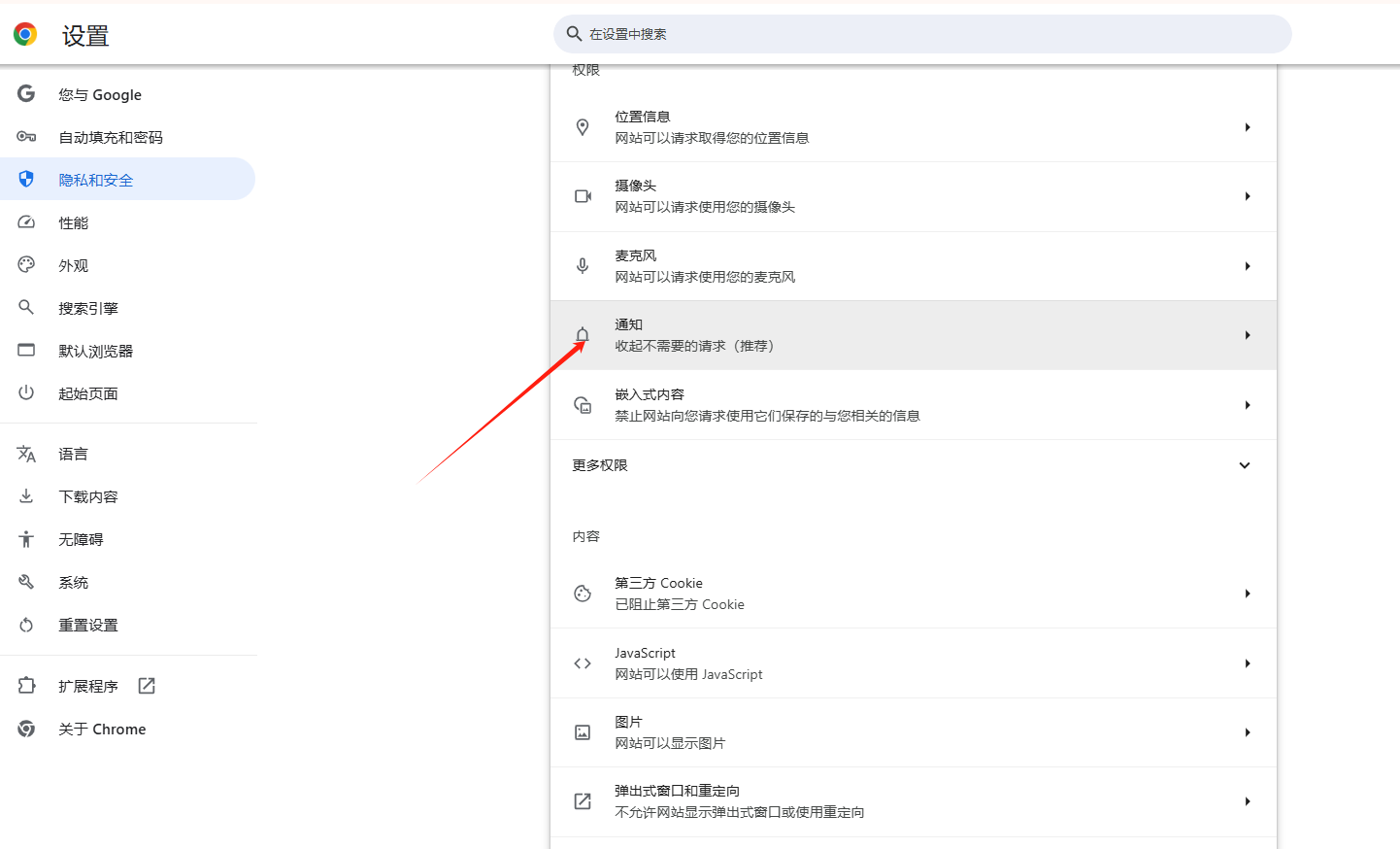
Task: Expand the 通知 row arrow
Action: click(1248, 335)
